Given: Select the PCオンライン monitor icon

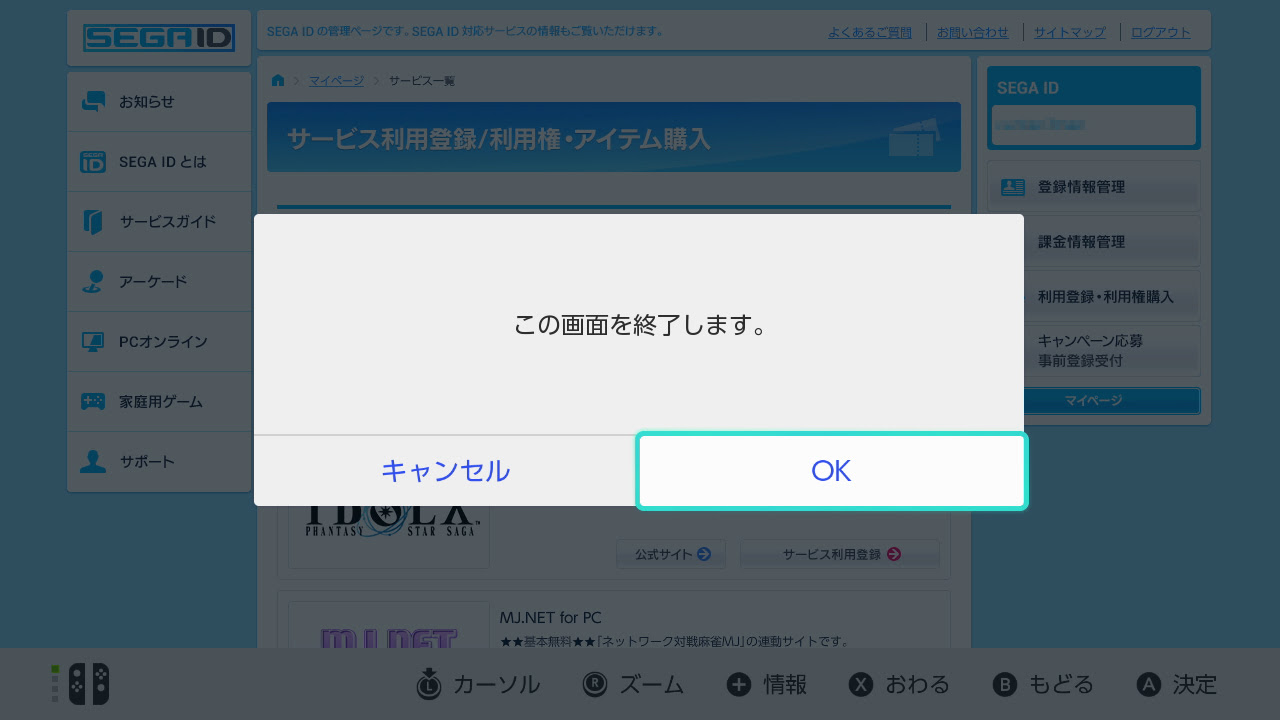Looking at the screenshot, I should point(93,342).
